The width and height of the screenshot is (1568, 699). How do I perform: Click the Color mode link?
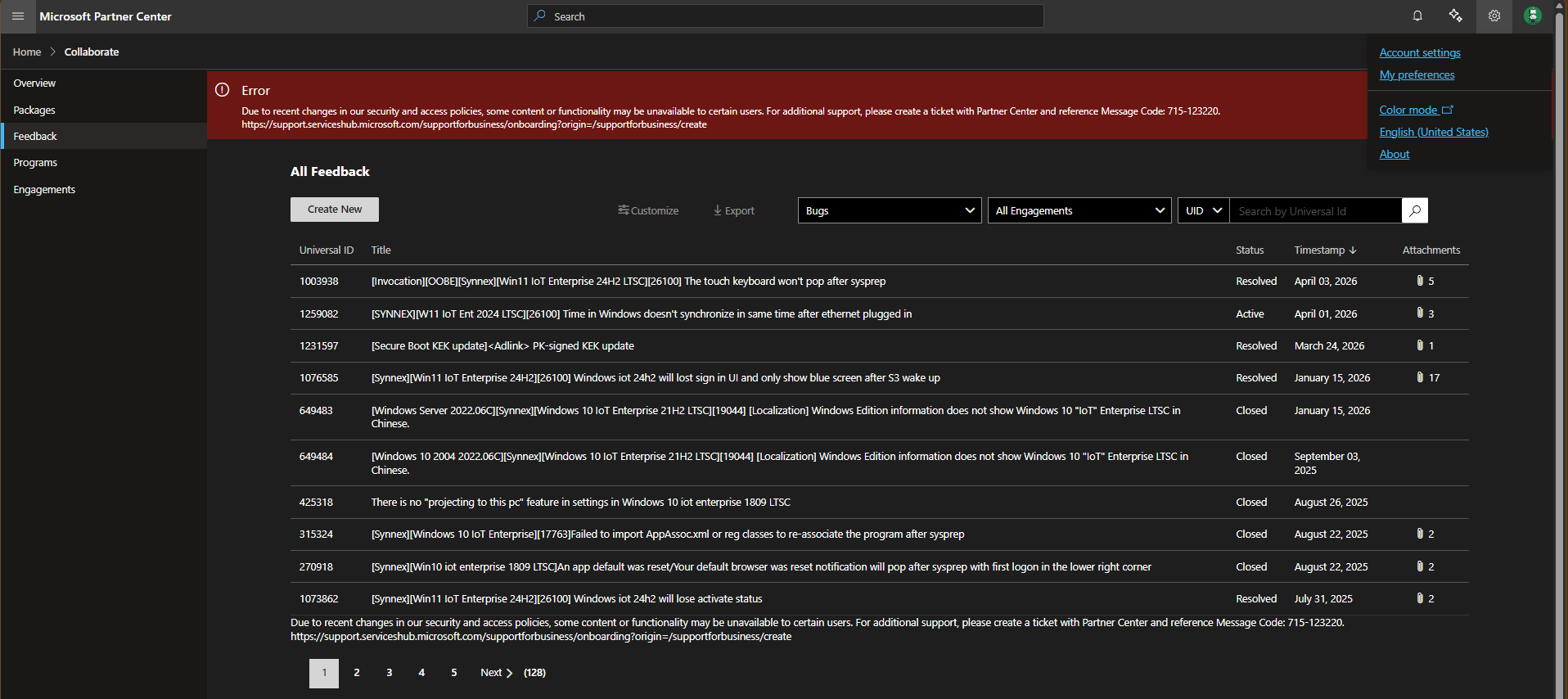1416,110
